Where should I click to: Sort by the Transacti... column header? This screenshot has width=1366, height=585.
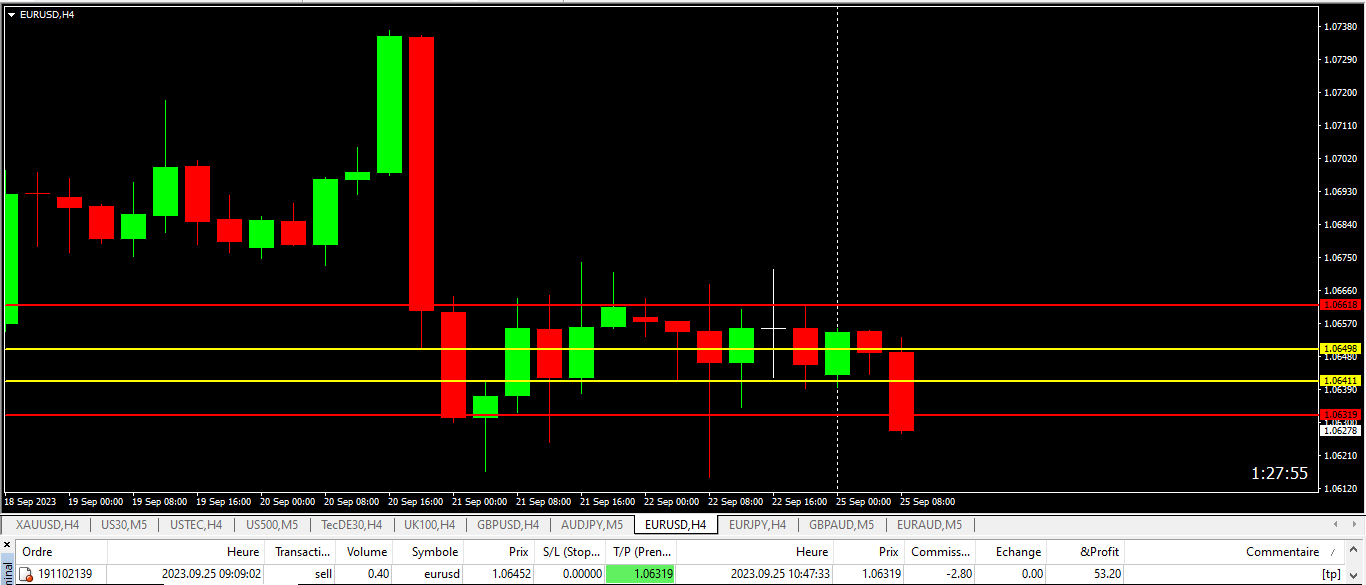pyautogui.click(x=302, y=551)
